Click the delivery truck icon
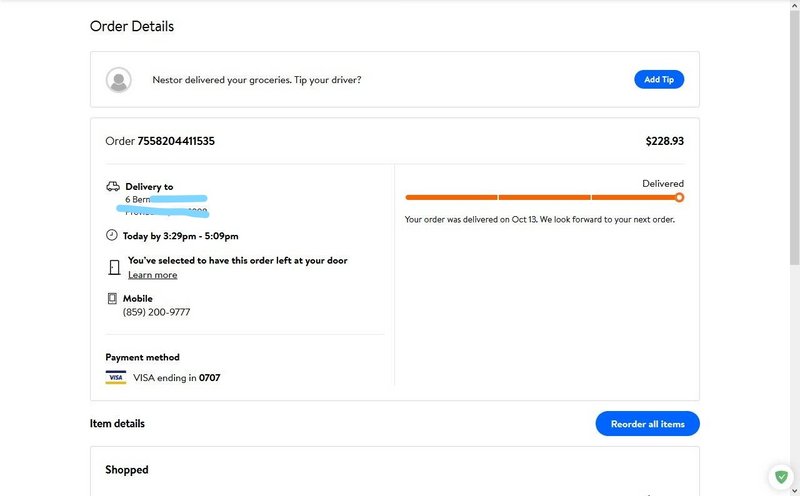Image resolution: width=800 pixels, height=496 pixels. tap(112, 186)
